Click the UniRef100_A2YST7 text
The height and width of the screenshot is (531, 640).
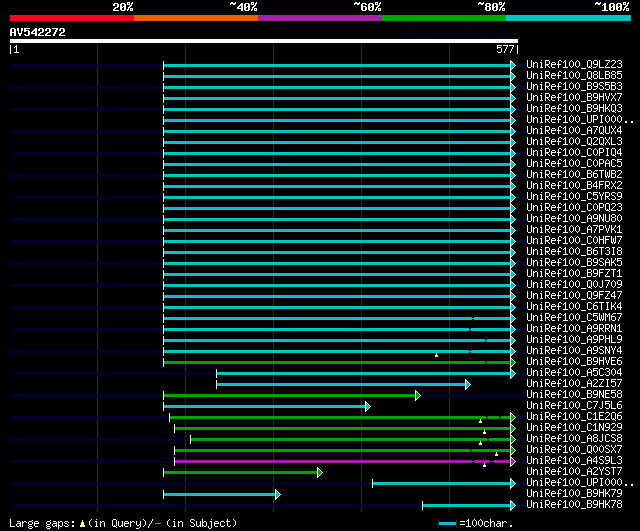[x=574, y=472]
